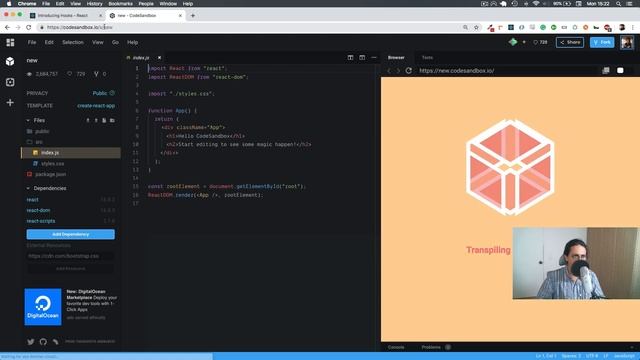
Task: Open the View menu in CodeSandbox
Action: point(98,42)
